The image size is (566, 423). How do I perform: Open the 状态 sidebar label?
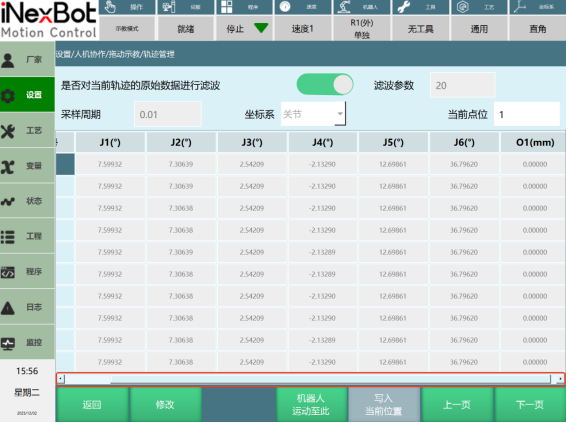pyautogui.click(x=34, y=201)
